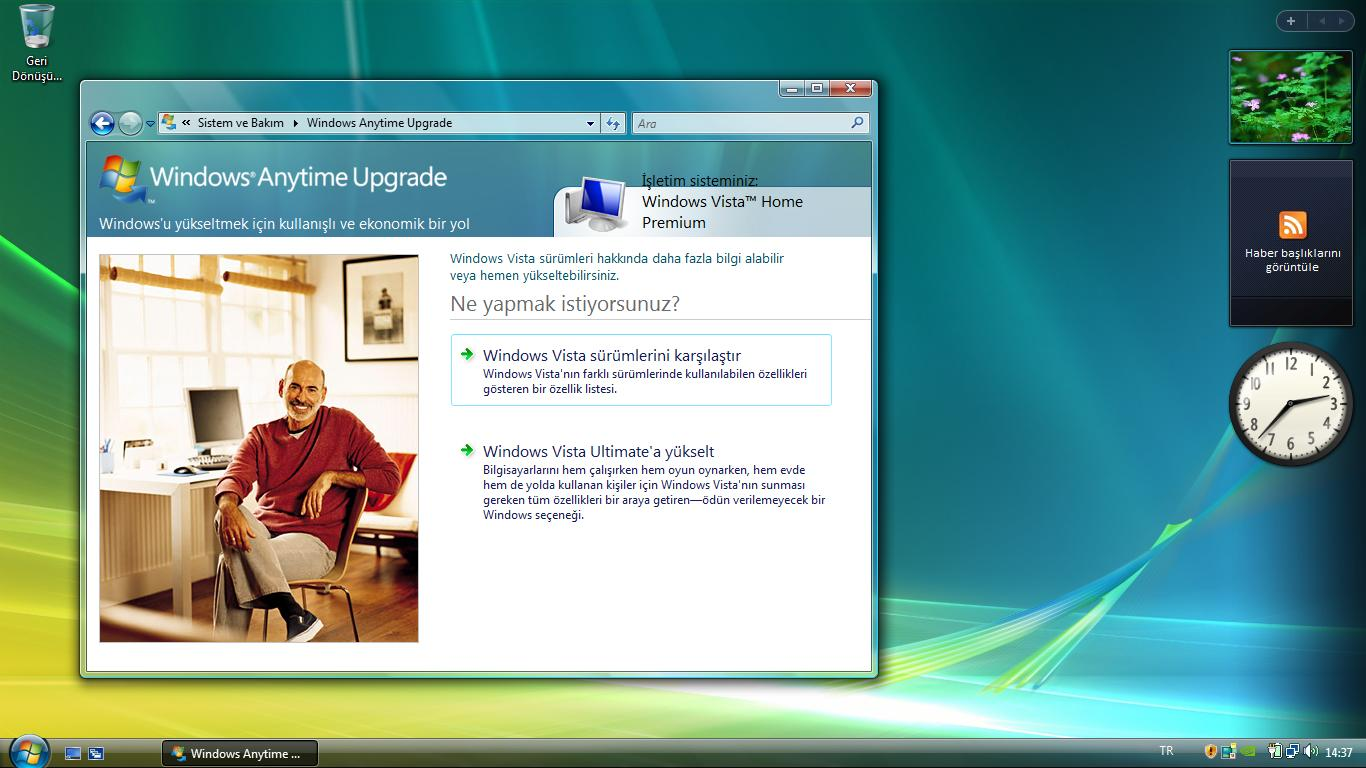Click the TR language indicator
Image resolution: width=1366 pixels, height=768 pixels.
click(1166, 751)
